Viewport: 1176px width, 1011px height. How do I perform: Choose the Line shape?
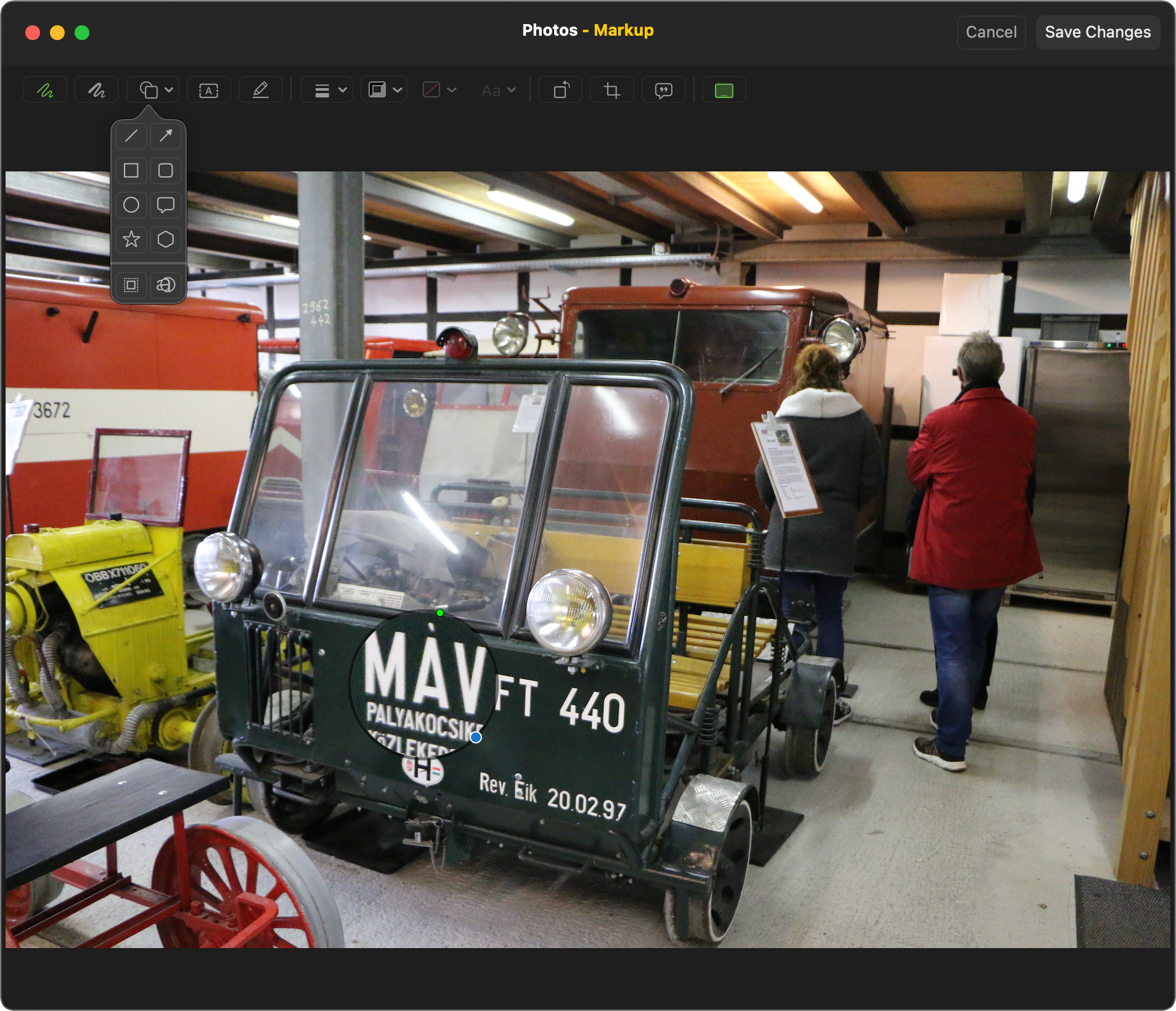pyautogui.click(x=131, y=136)
